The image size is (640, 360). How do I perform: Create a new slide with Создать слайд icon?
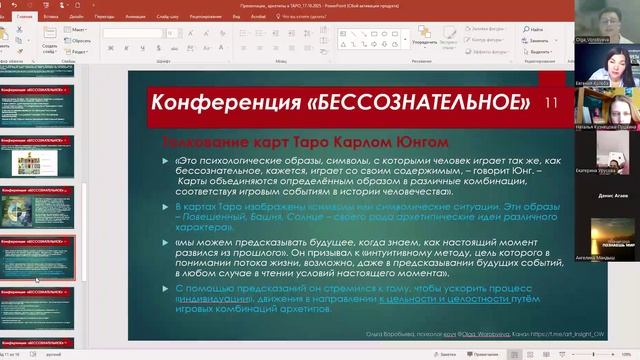coord(49,41)
